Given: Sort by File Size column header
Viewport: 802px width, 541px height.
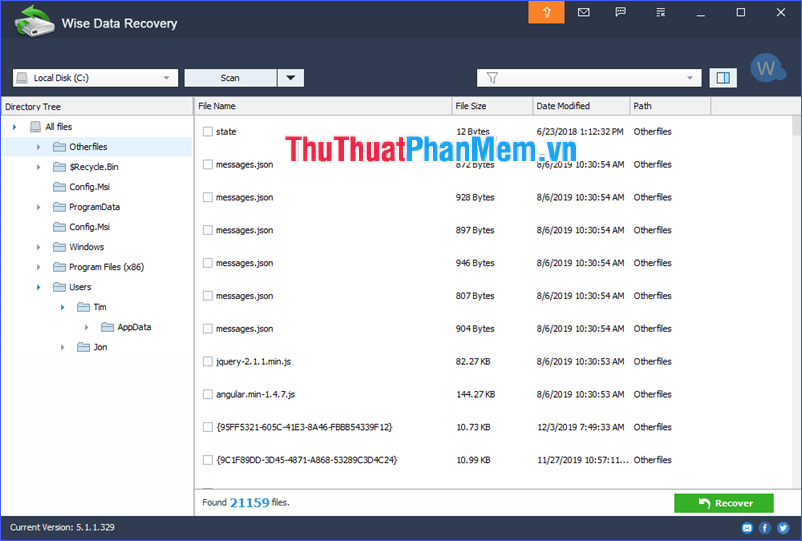Looking at the screenshot, I should (492, 106).
